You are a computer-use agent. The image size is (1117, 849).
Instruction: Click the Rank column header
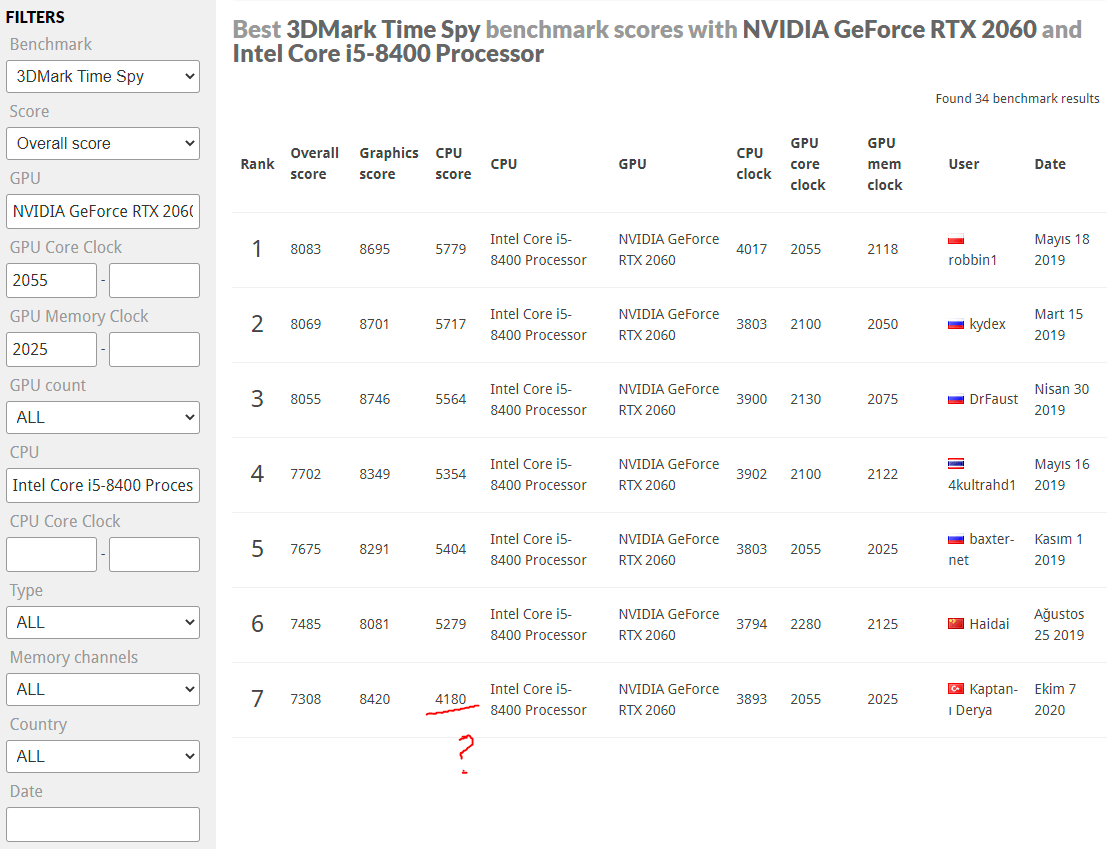pos(257,164)
